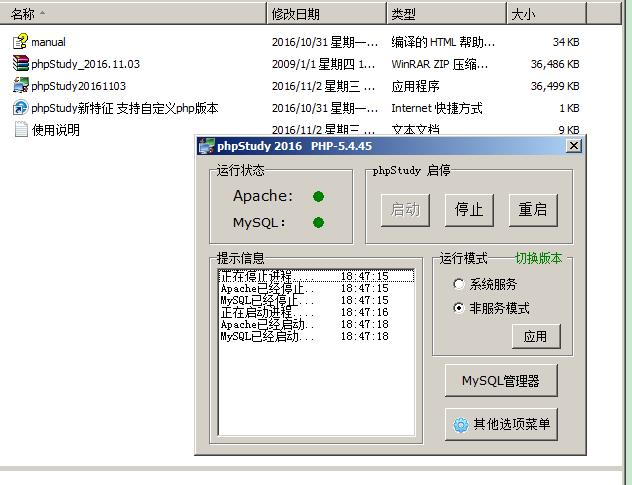Click the phpStudy_2016.11.03 WinRAR archive icon
The image size is (632, 485).
tap(20, 64)
